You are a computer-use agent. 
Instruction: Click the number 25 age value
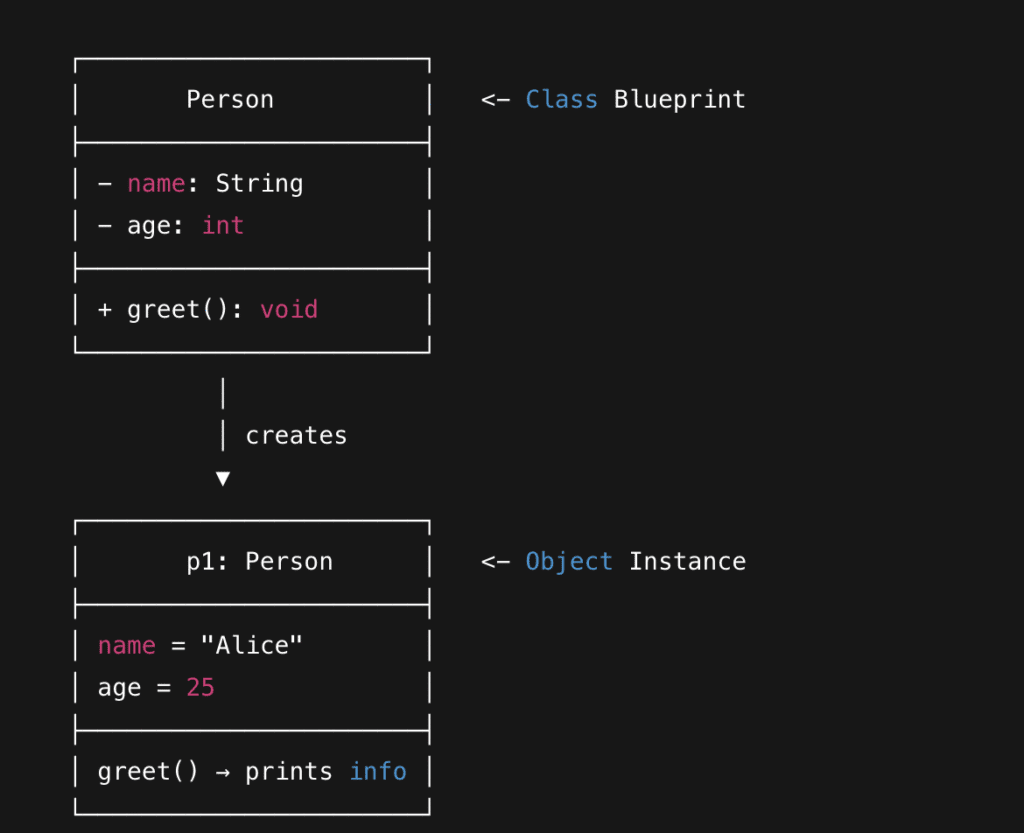[x=200, y=688]
